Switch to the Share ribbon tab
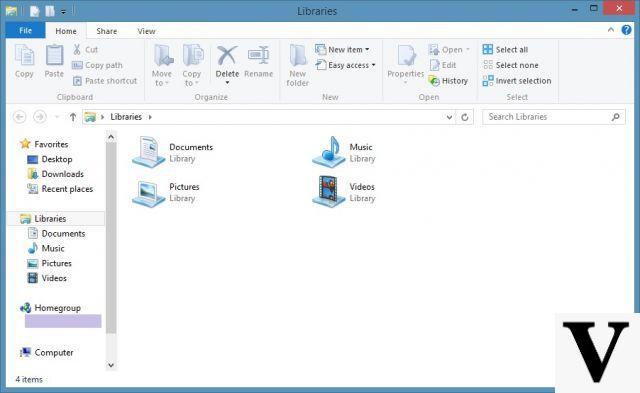Screen dimensions: 640x393 click(107, 31)
